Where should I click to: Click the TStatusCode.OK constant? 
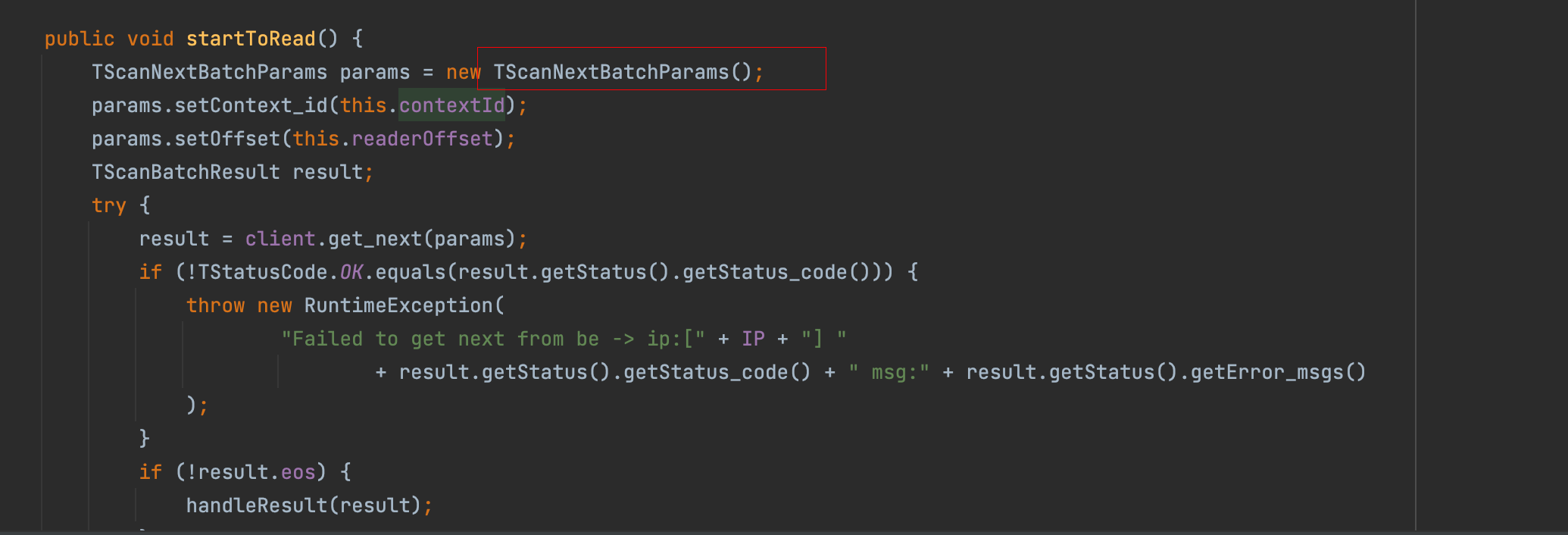pos(280,272)
